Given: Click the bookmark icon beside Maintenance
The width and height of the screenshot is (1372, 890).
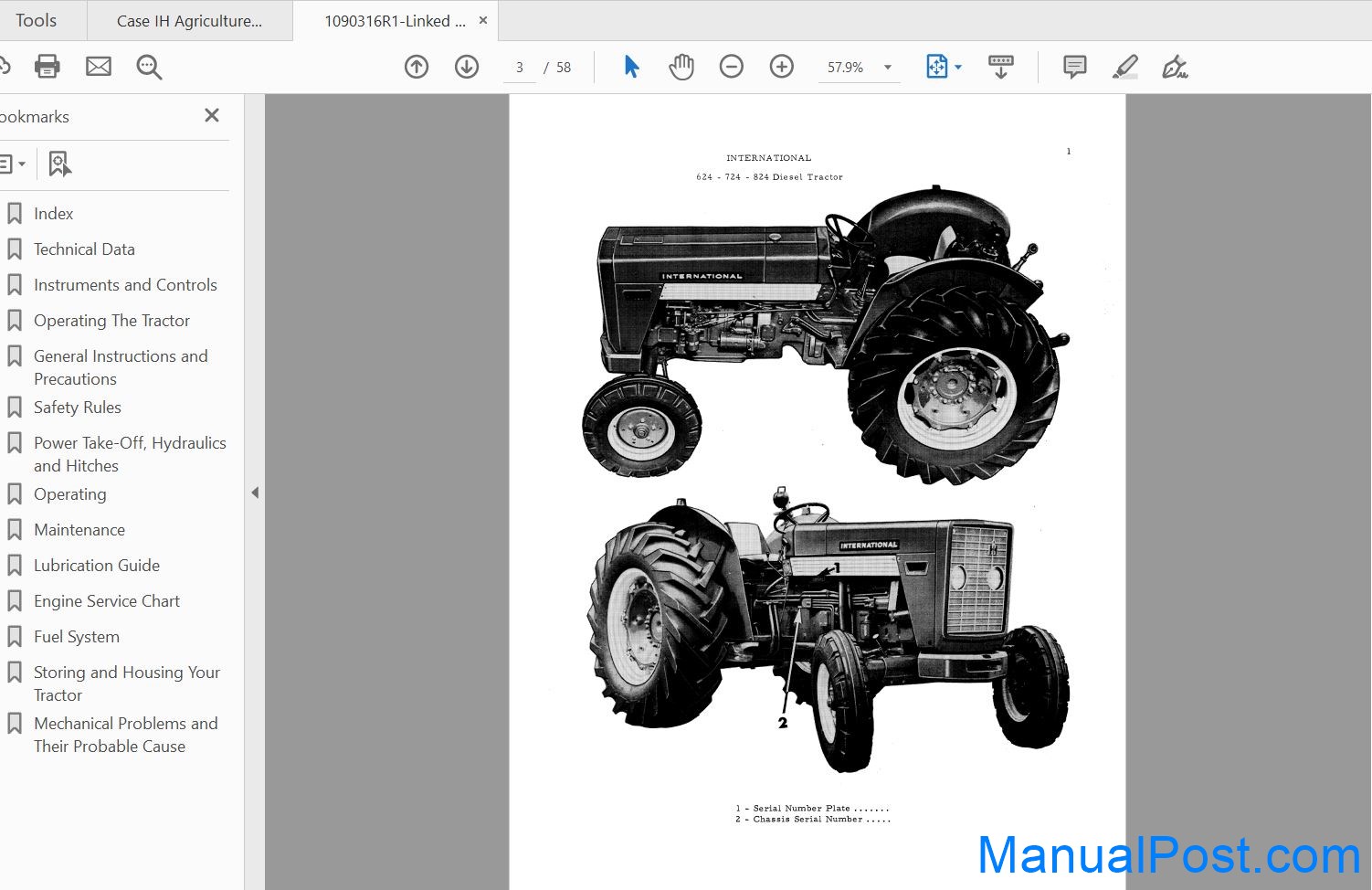Looking at the screenshot, I should pyautogui.click(x=15, y=530).
